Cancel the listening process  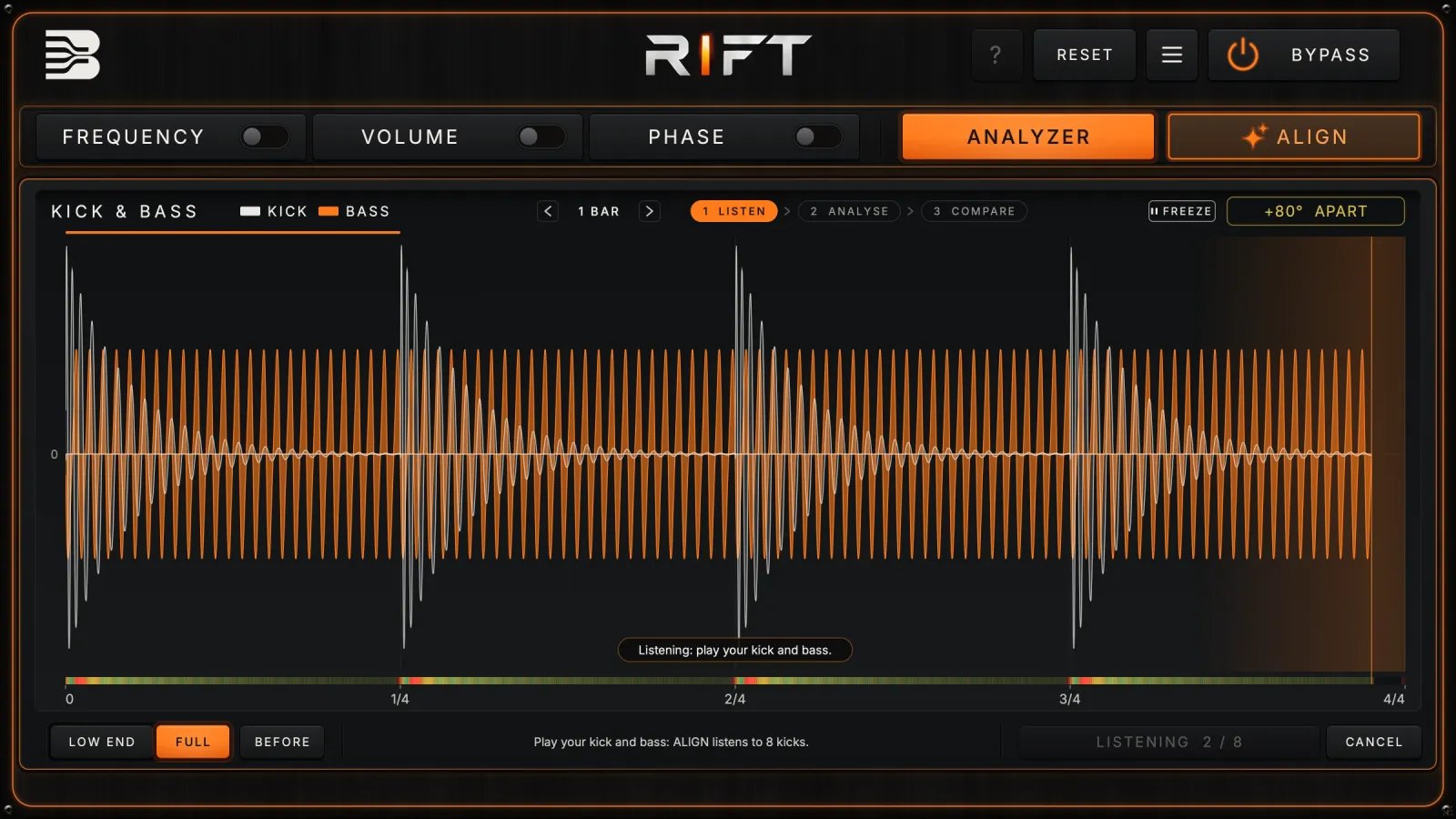pyautogui.click(x=1374, y=742)
